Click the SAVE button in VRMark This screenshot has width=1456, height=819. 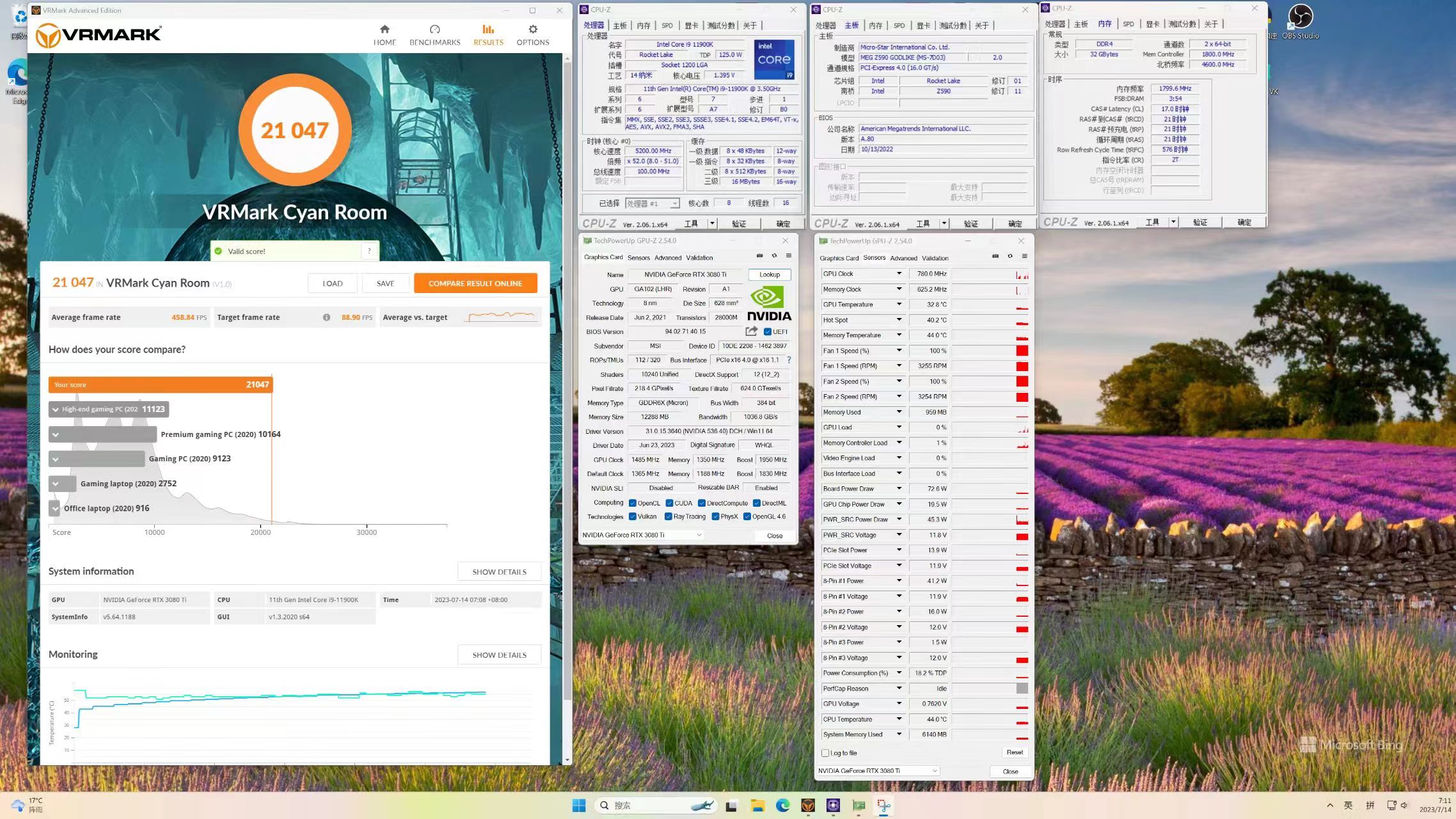click(385, 283)
